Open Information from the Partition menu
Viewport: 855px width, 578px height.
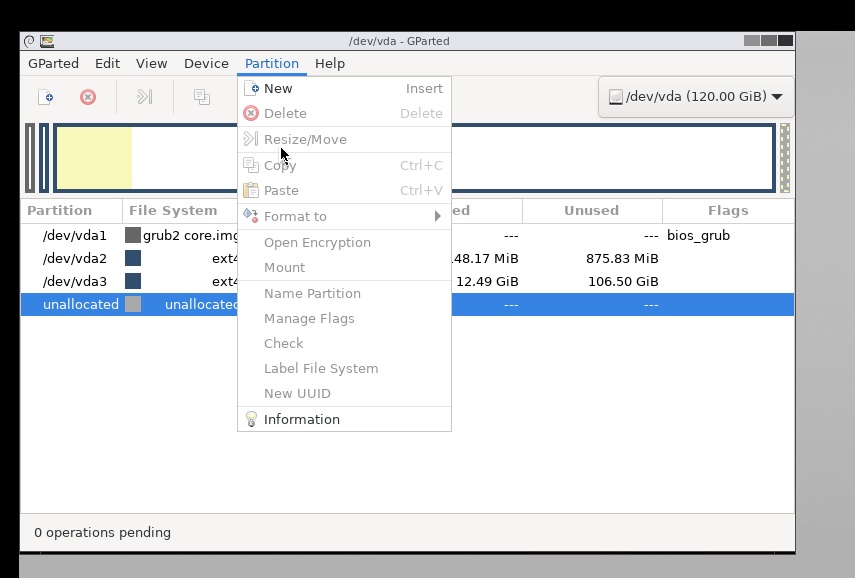344,419
